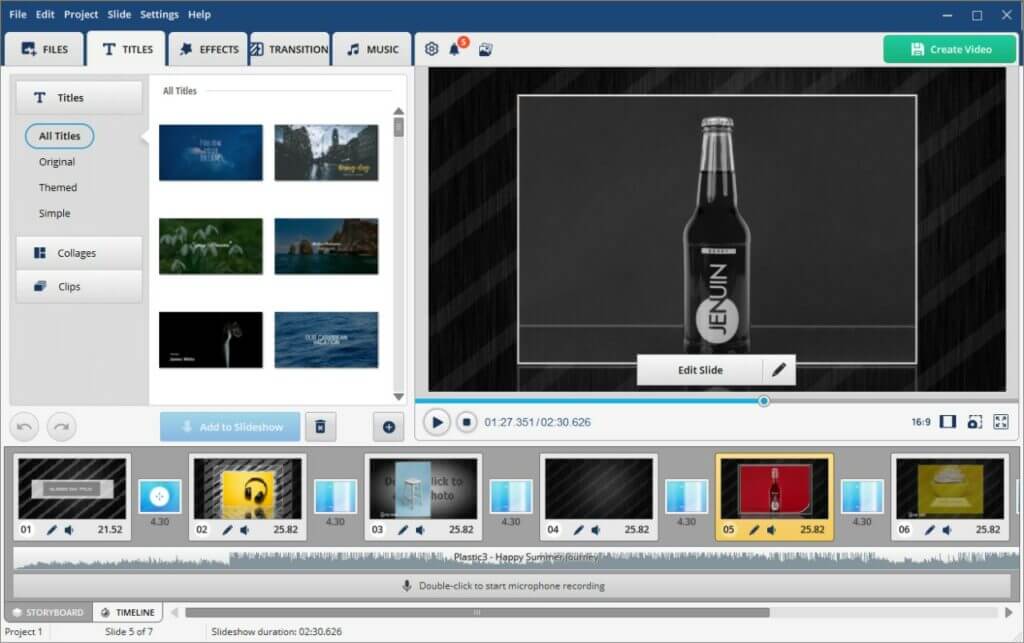Take a snapshot of the preview frame
Viewport: 1024px width, 643px height.
coord(975,422)
